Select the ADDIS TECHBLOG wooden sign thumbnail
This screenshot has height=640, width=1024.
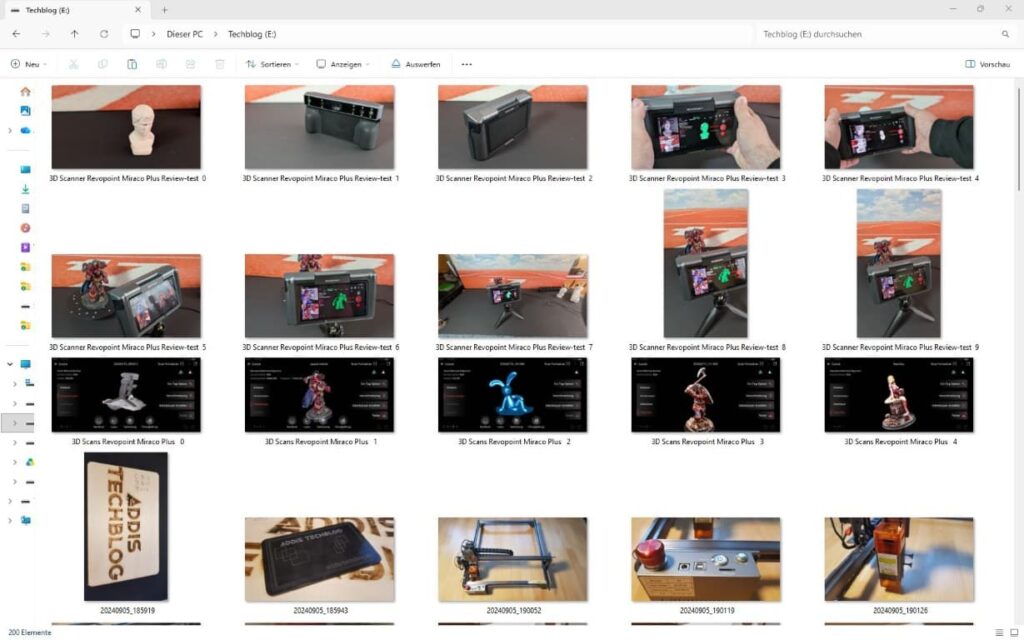126,526
